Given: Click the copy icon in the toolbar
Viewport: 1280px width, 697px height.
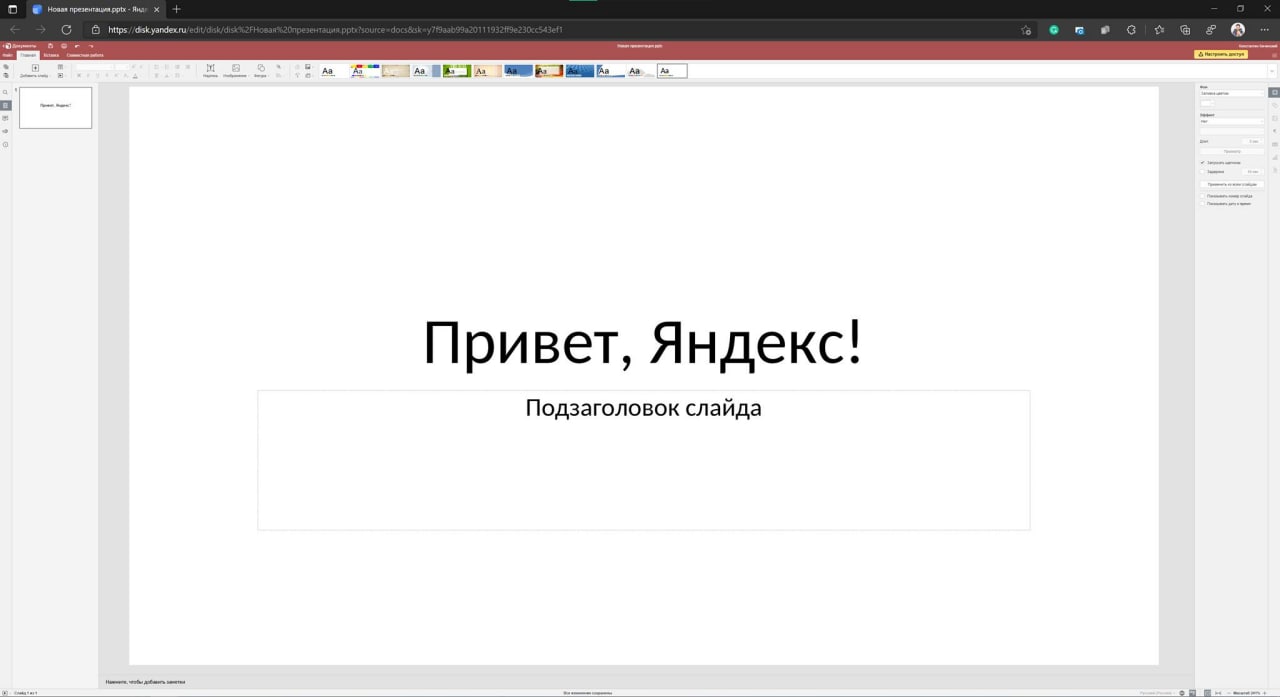Looking at the screenshot, I should [x=6, y=66].
